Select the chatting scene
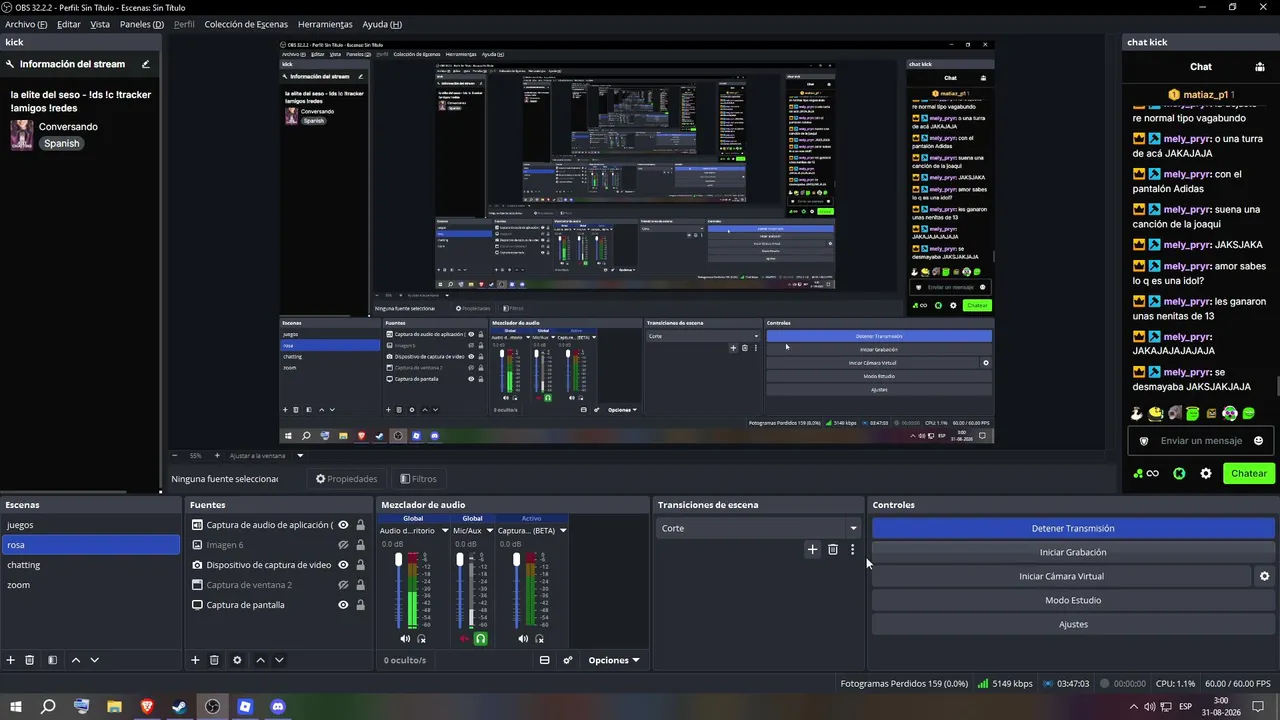 tap(91, 565)
